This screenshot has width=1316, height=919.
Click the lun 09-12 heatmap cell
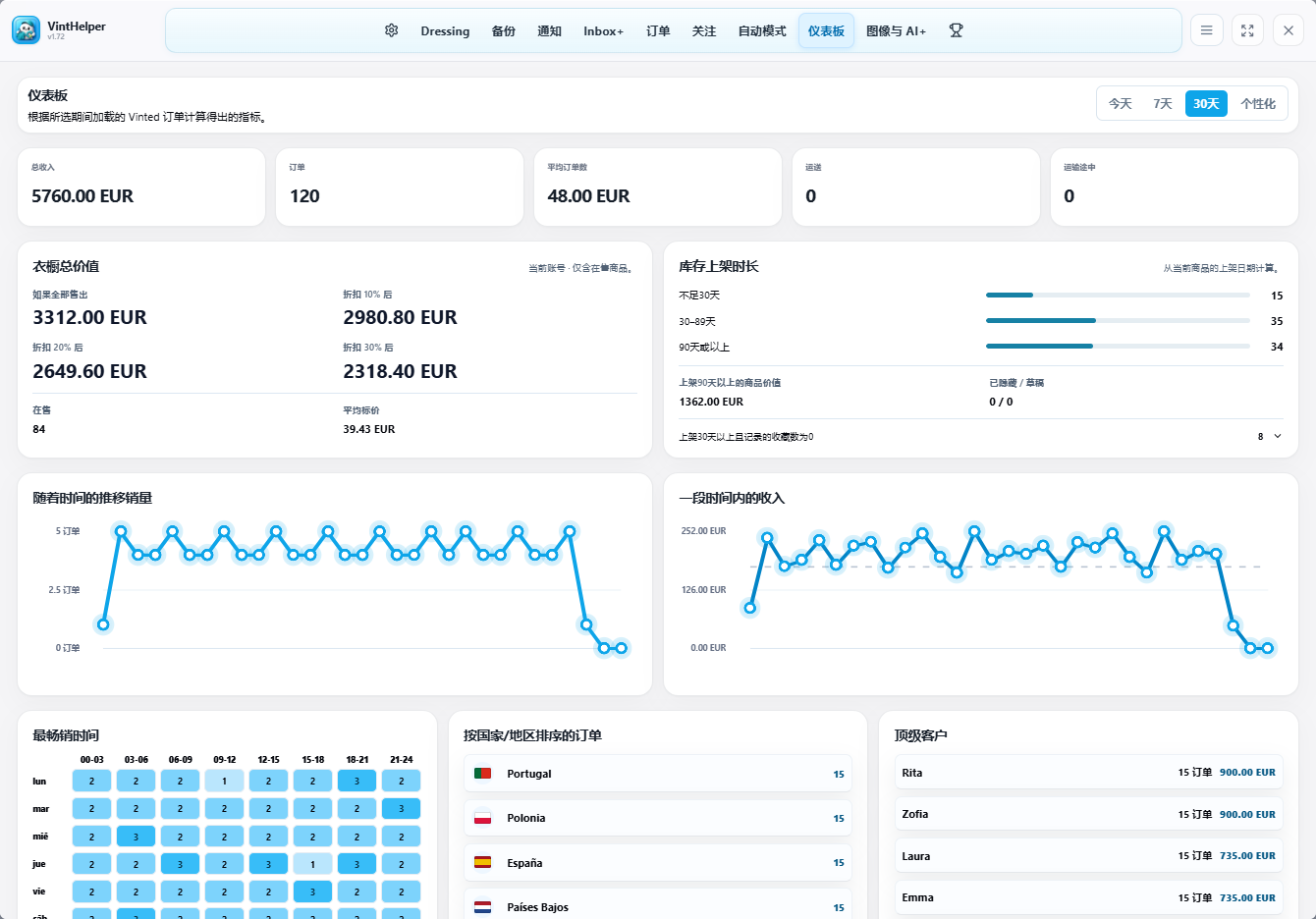(224, 782)
